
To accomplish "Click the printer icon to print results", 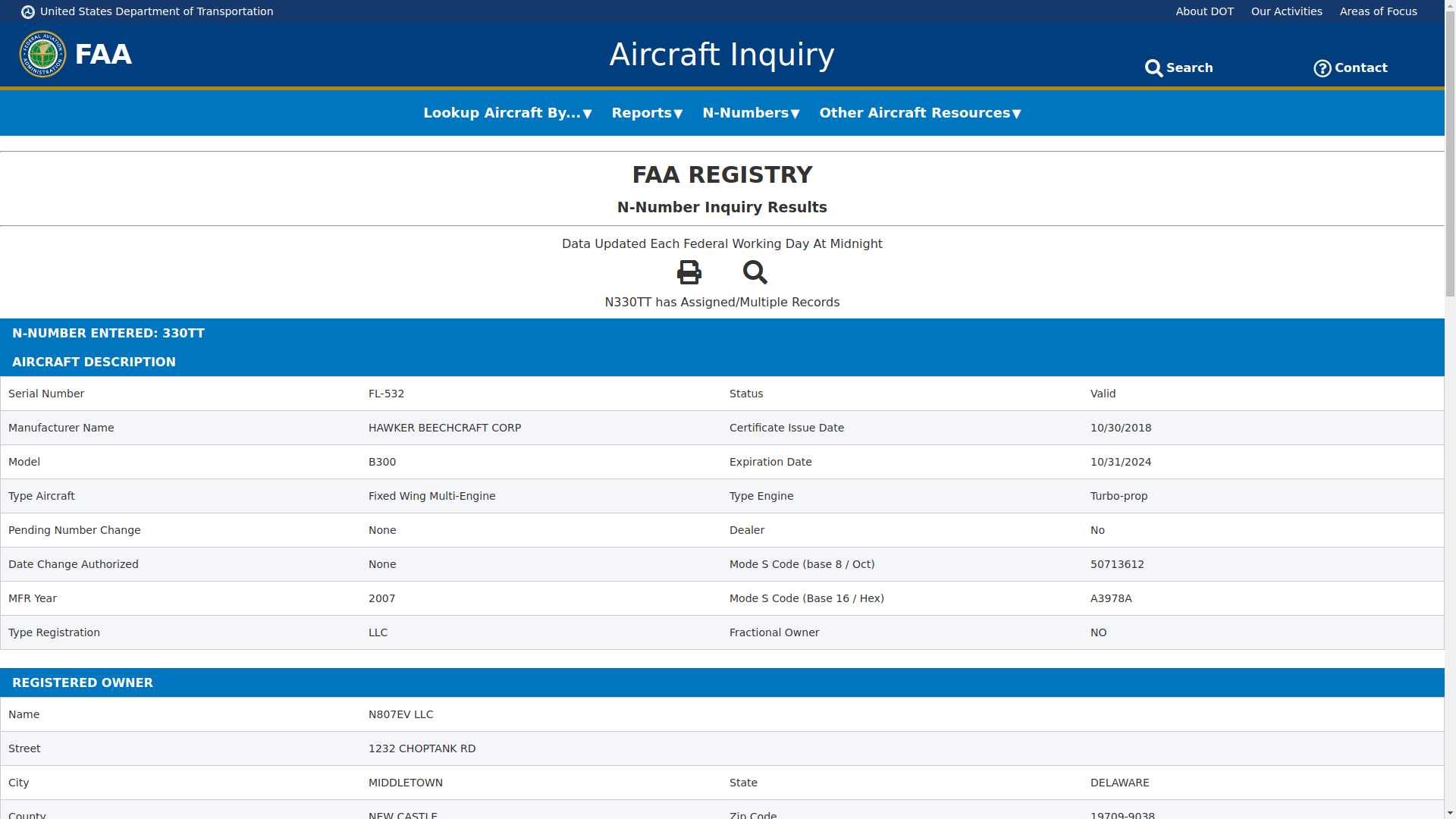I will click(689, 272).
